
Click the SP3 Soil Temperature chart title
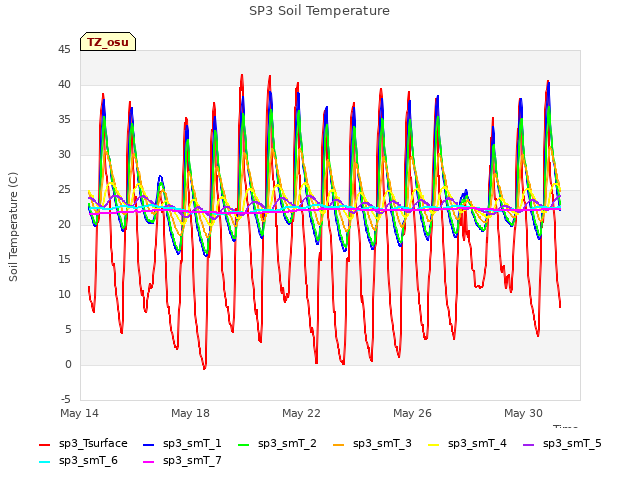tap(319, 11)
